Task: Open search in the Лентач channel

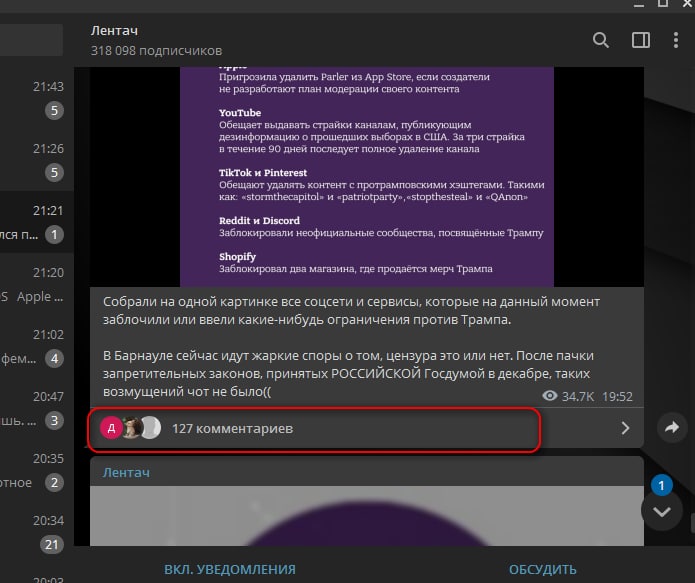Action: pos(601,40)
